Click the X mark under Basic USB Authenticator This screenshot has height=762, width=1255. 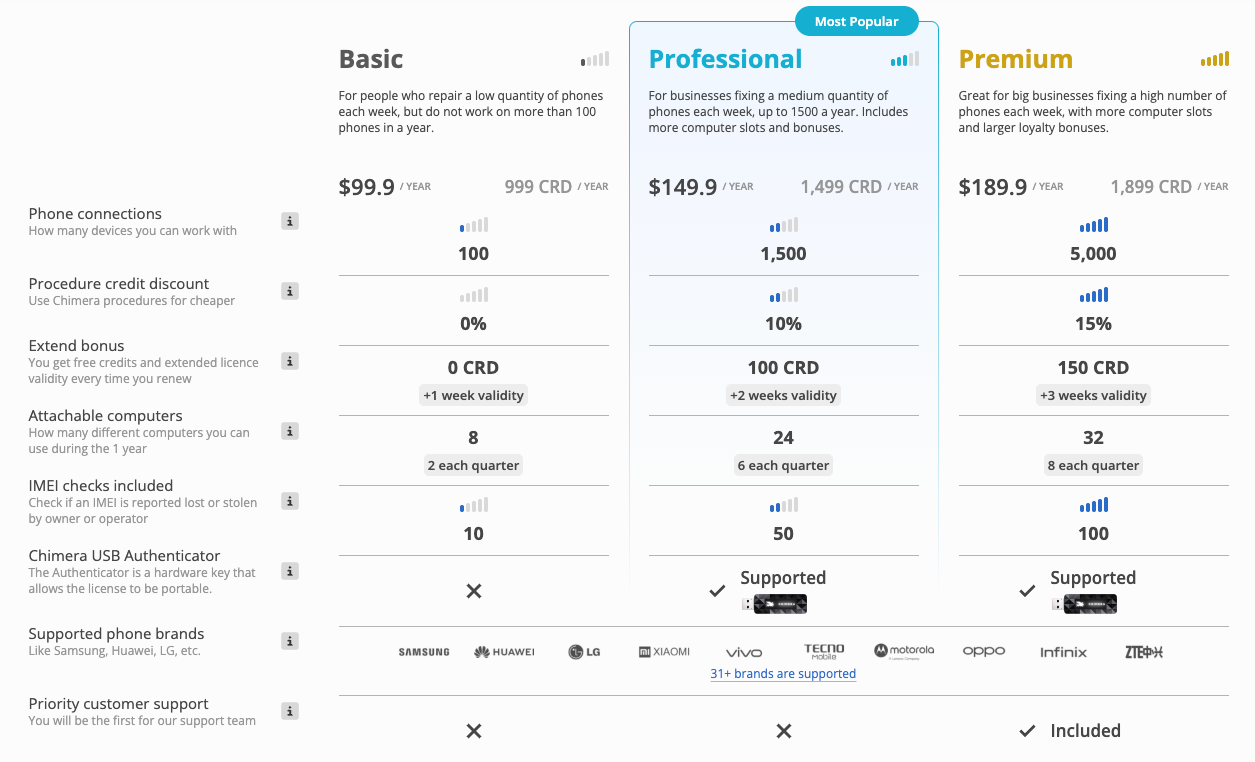point(473,591)
